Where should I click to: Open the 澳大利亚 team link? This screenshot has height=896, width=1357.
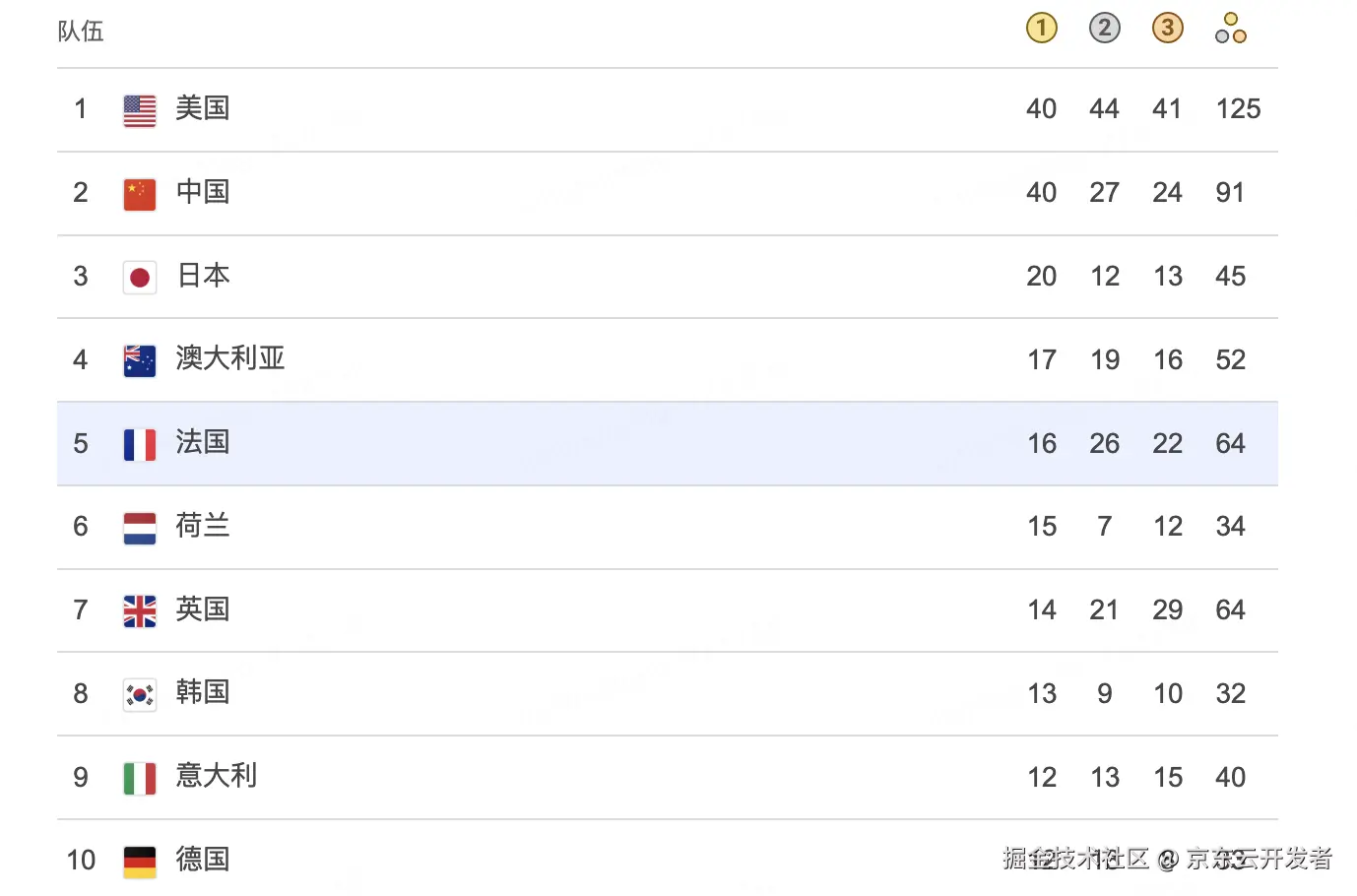[230, 358]
